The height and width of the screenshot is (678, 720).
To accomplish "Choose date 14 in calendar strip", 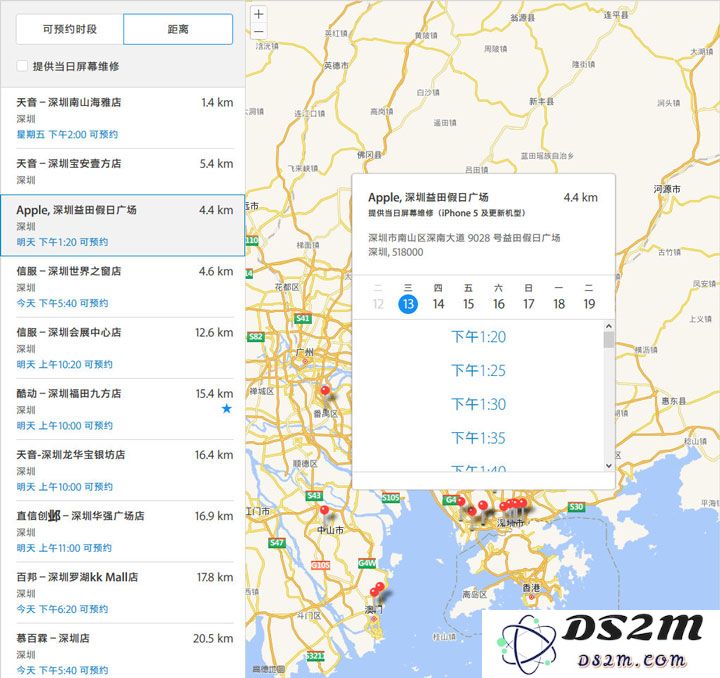I will click(x=438, y=304).
